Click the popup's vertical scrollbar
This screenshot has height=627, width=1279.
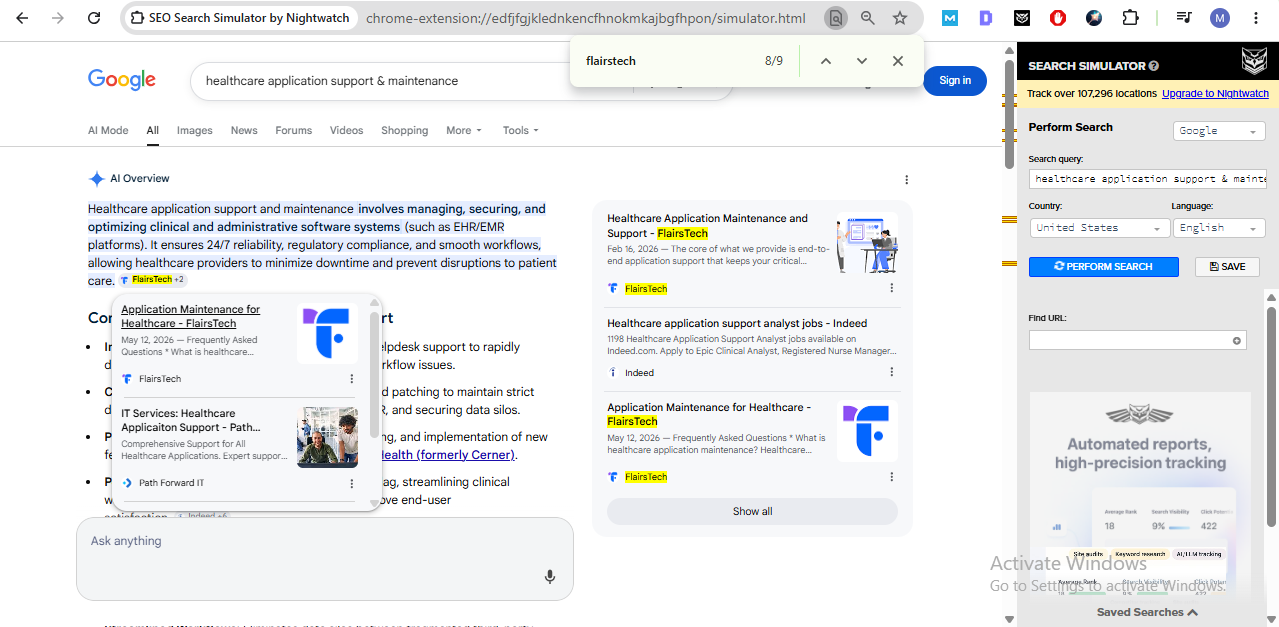tap(375, 375)
